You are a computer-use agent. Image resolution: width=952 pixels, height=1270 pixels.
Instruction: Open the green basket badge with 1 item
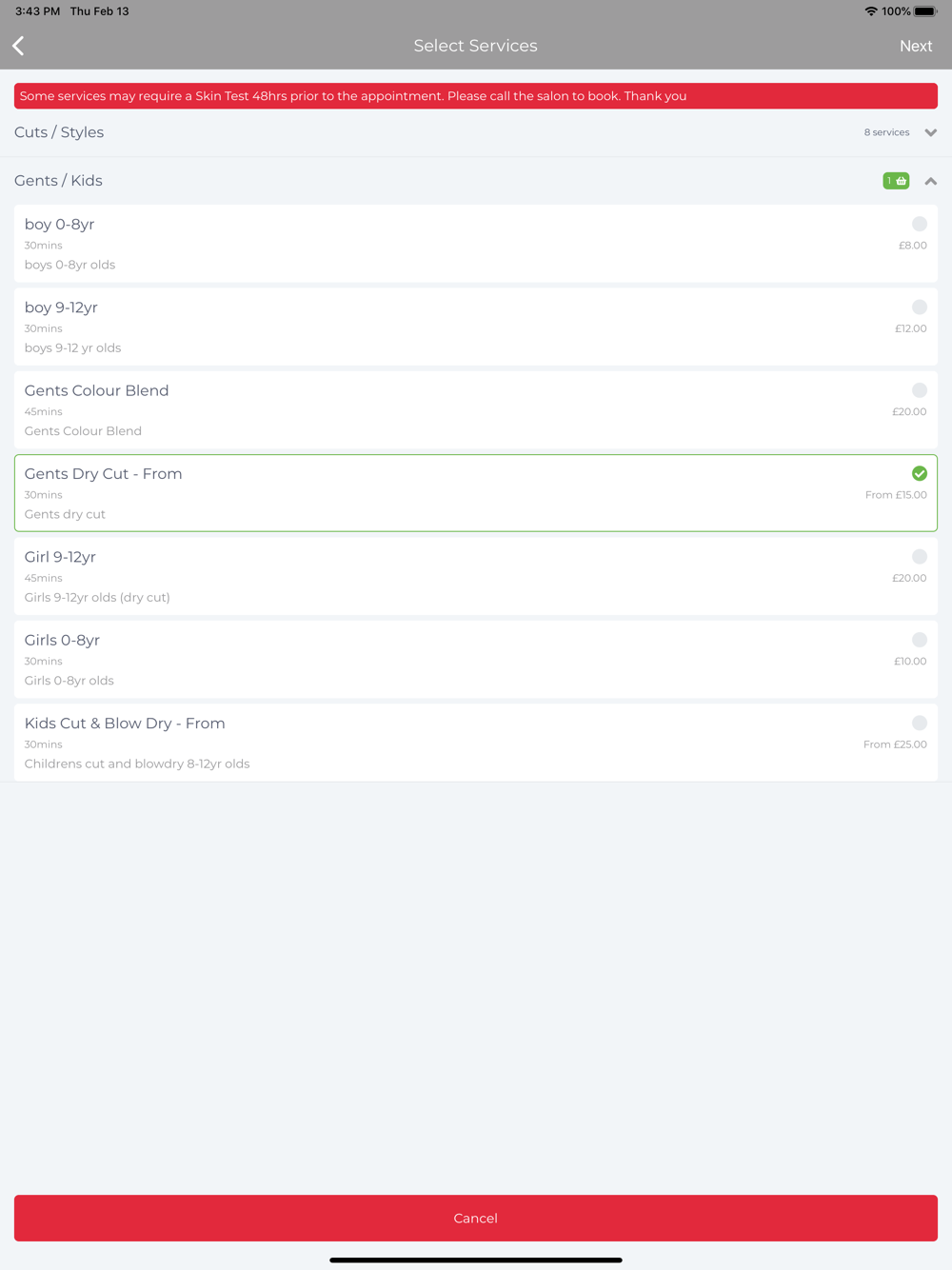pos(896,181)
